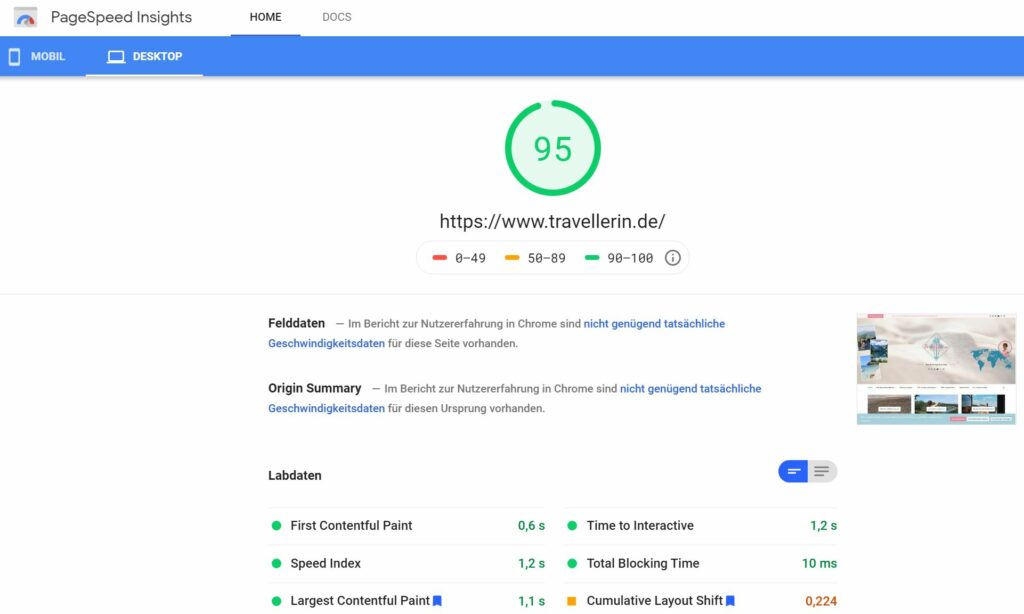Click the mobile phone icon
This screenshot has height=614, width=1024.
14,57
